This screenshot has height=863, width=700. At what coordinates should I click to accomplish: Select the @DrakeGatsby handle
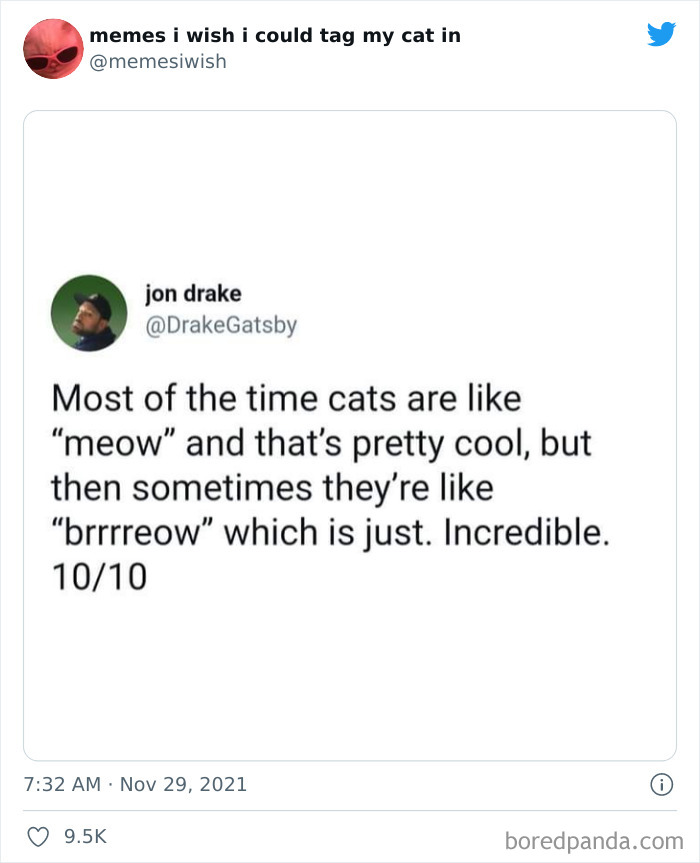[222, 325]
